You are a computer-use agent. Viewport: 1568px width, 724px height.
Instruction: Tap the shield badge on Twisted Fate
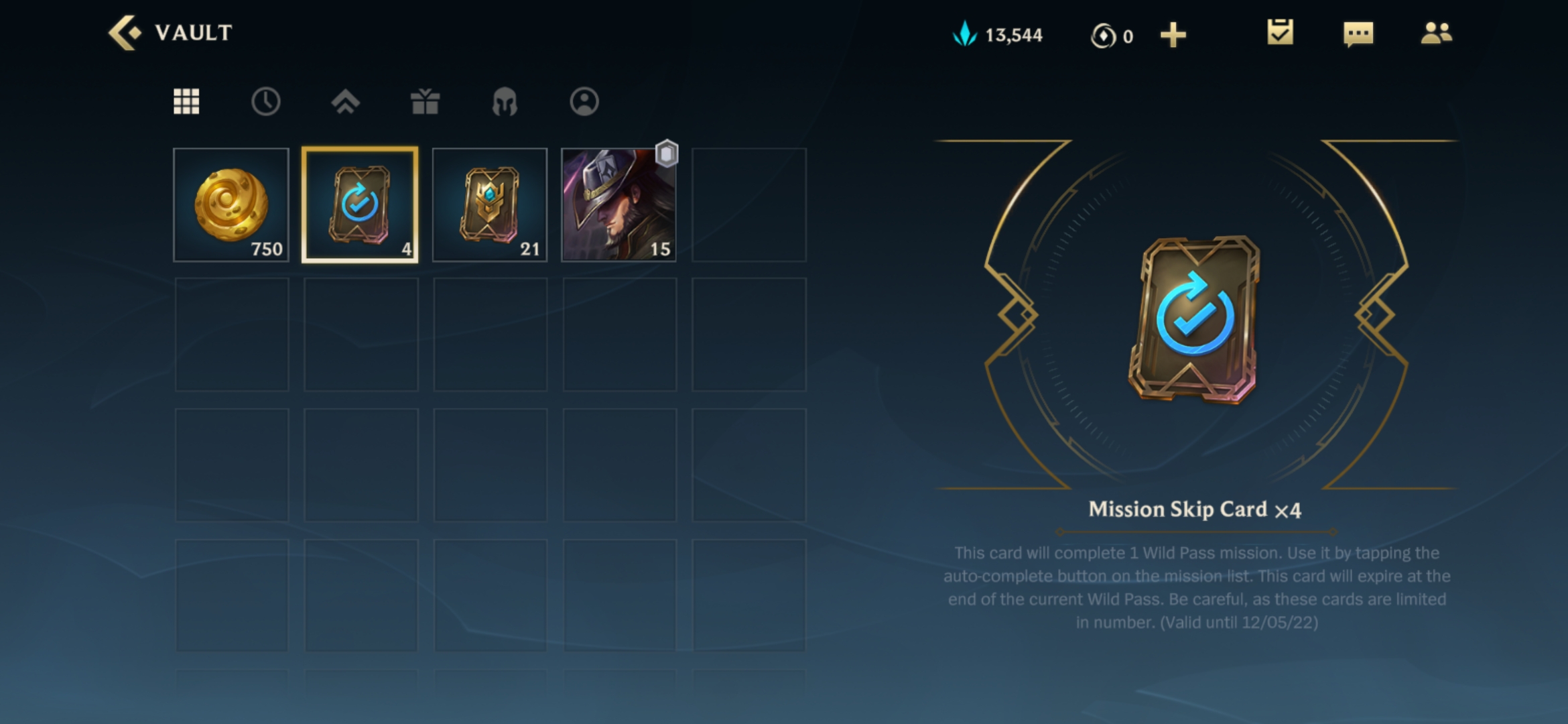click(666, 154)
